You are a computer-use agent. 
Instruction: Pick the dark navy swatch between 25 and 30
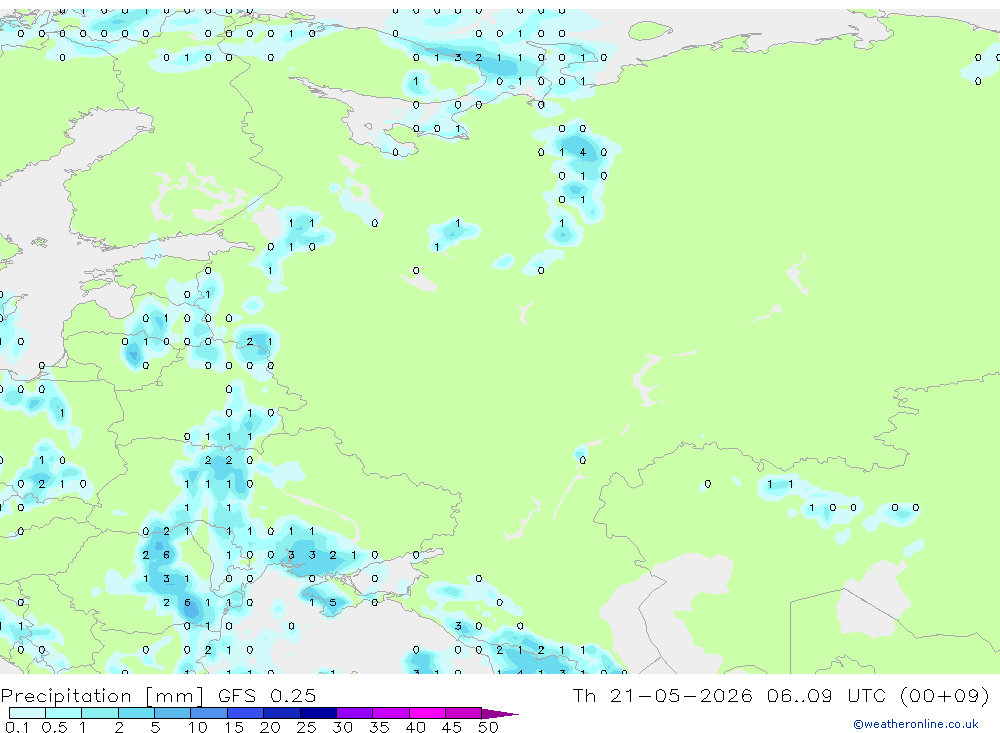coord(318,713)
